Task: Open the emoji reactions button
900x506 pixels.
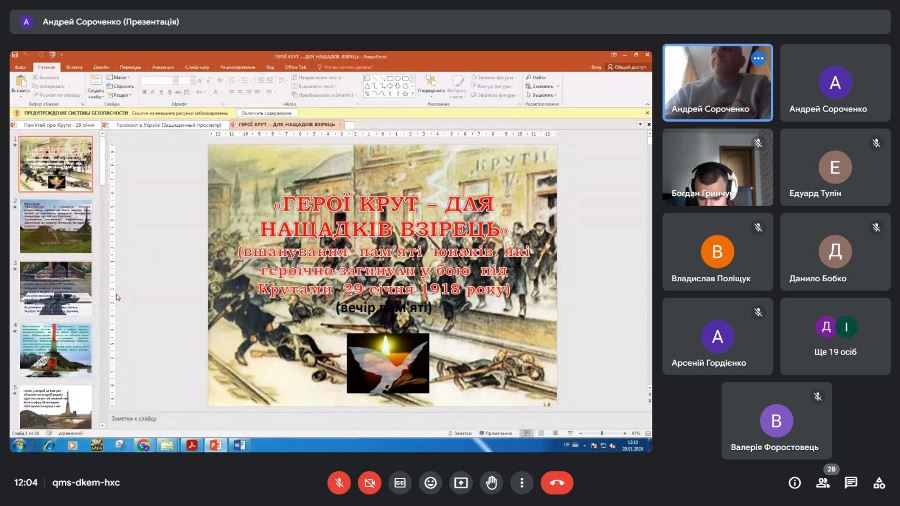Action: pos(430,482)
